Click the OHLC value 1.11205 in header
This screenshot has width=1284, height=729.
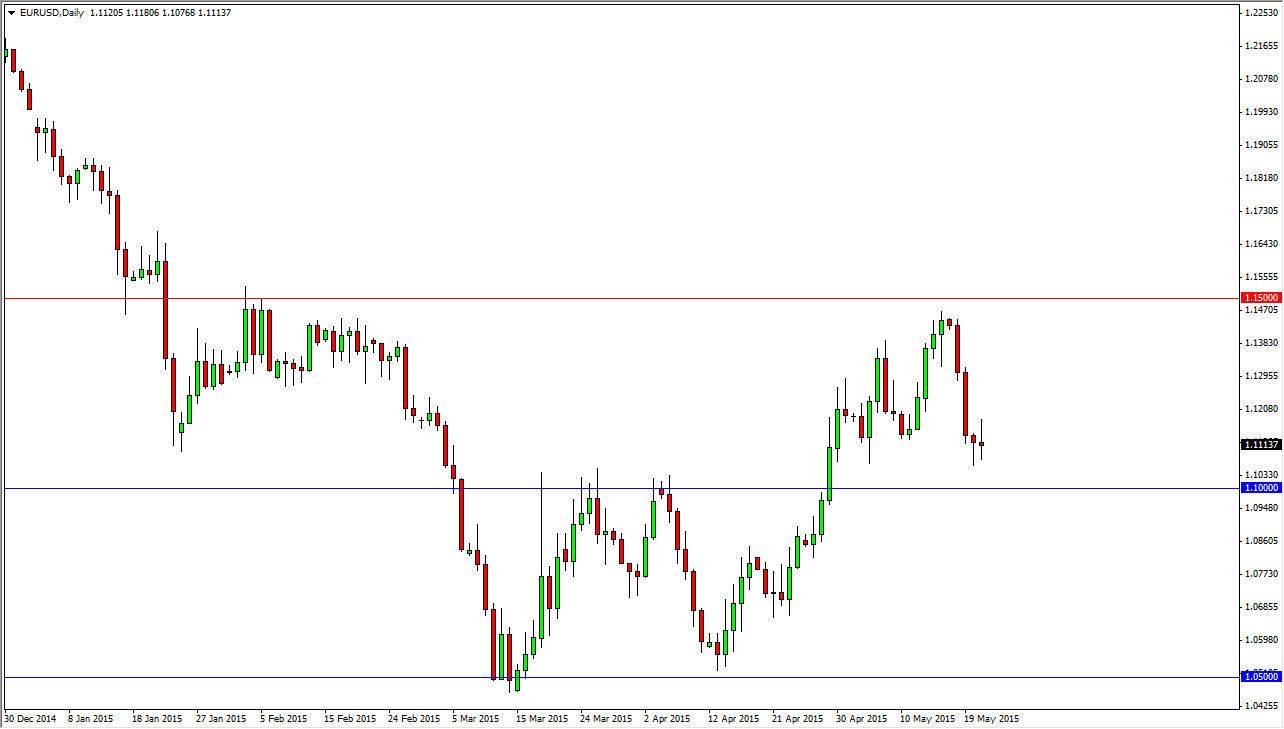pos(105,13)
